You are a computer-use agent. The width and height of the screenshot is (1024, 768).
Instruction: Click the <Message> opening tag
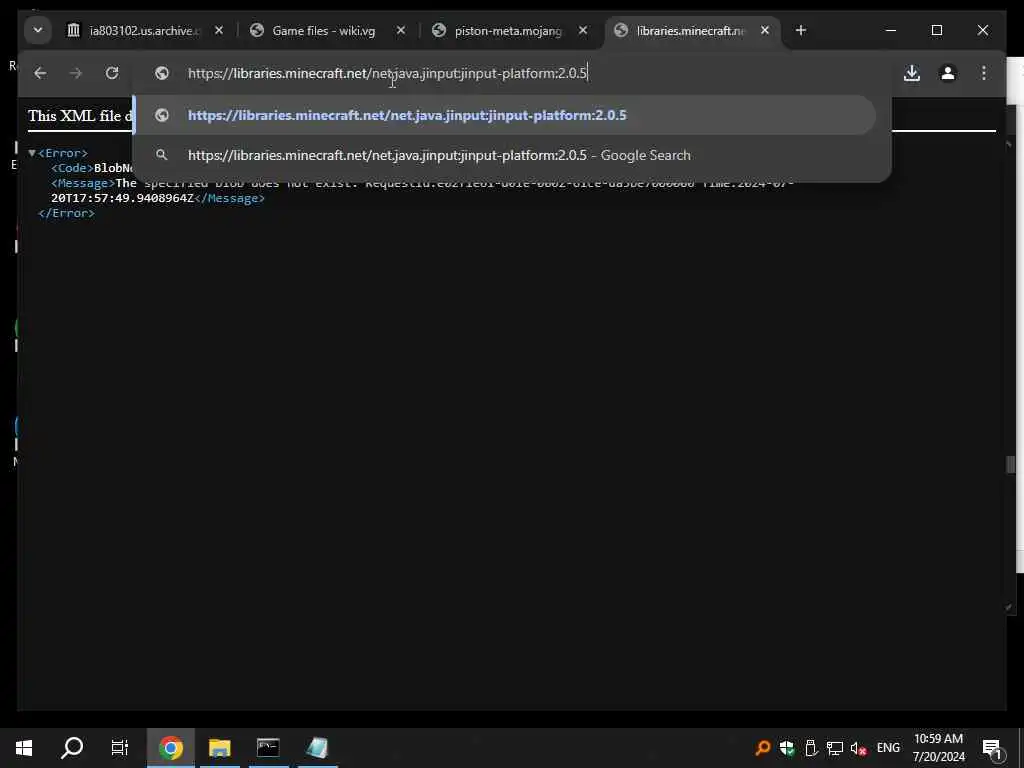(x=83, y=183)
